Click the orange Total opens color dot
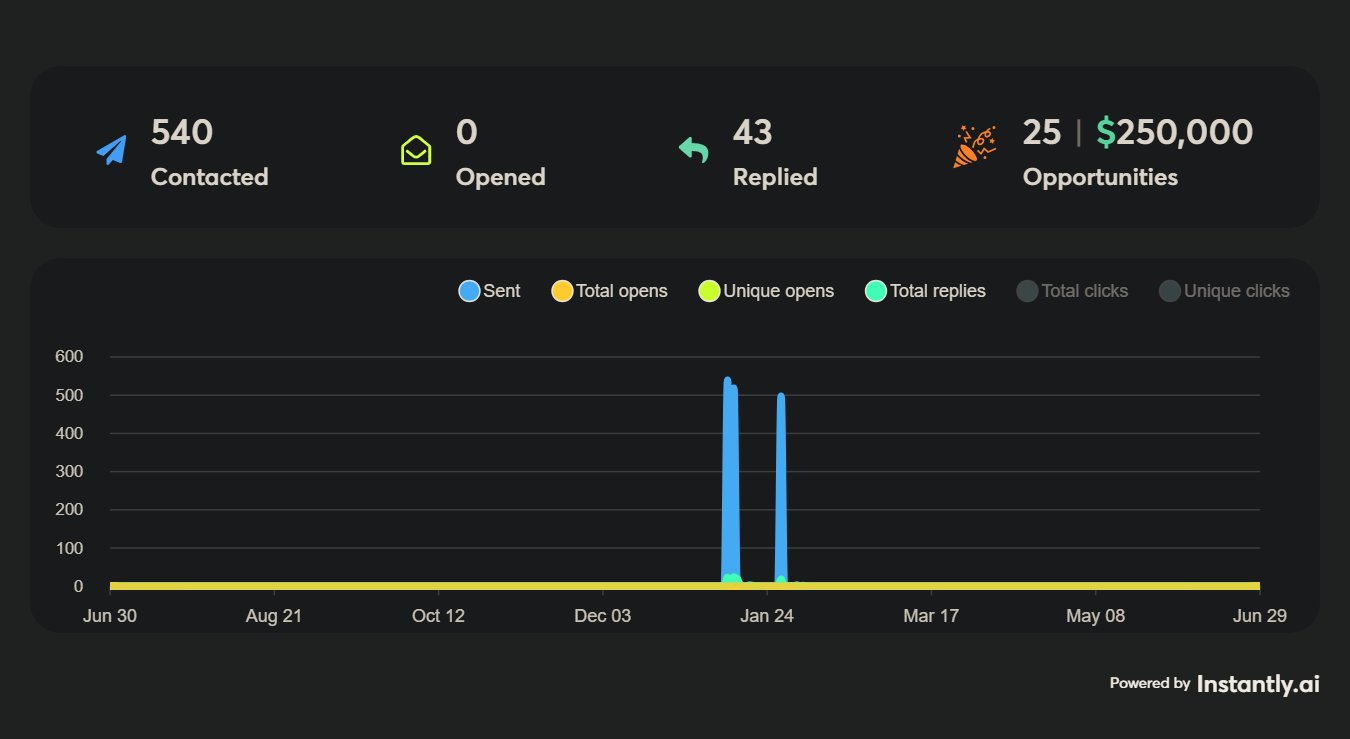 [x=562, y=291]
